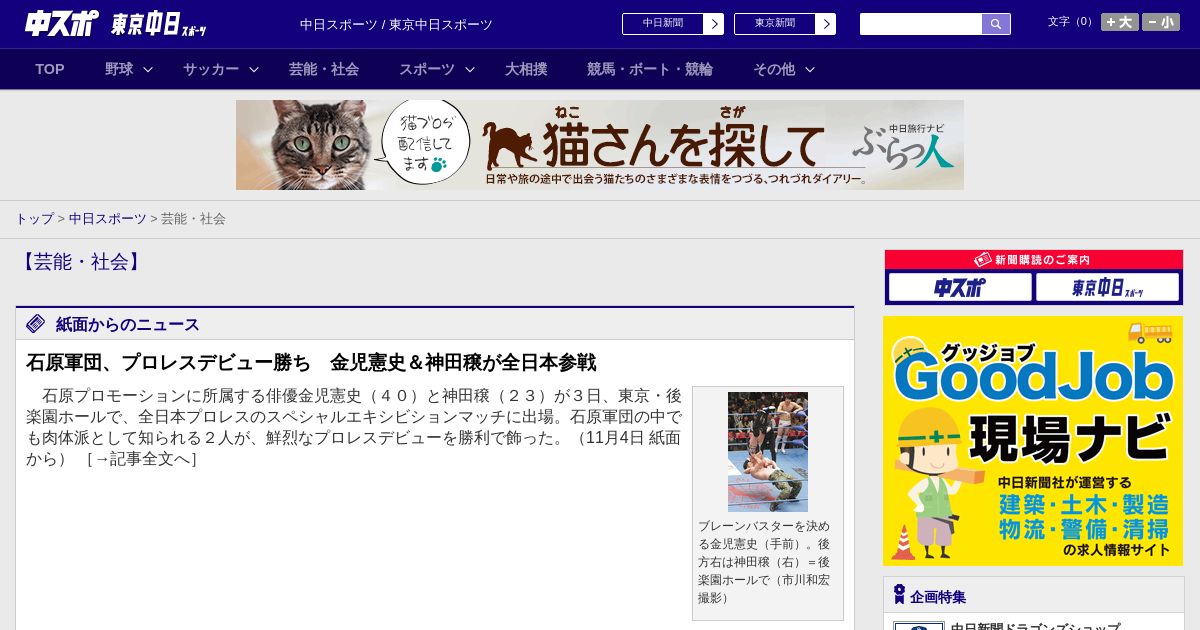The image size is (1200, 630).
Task: Open the サッカー navigation menu
Action: 211,69
